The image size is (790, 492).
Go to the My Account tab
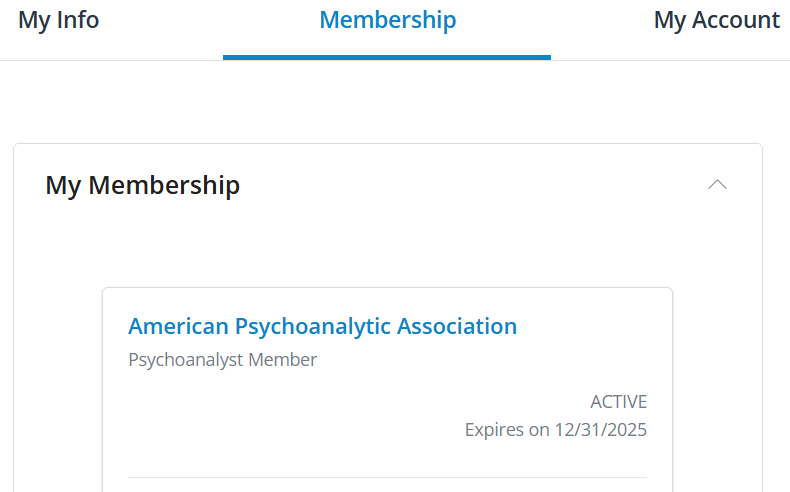pos(716,20)
